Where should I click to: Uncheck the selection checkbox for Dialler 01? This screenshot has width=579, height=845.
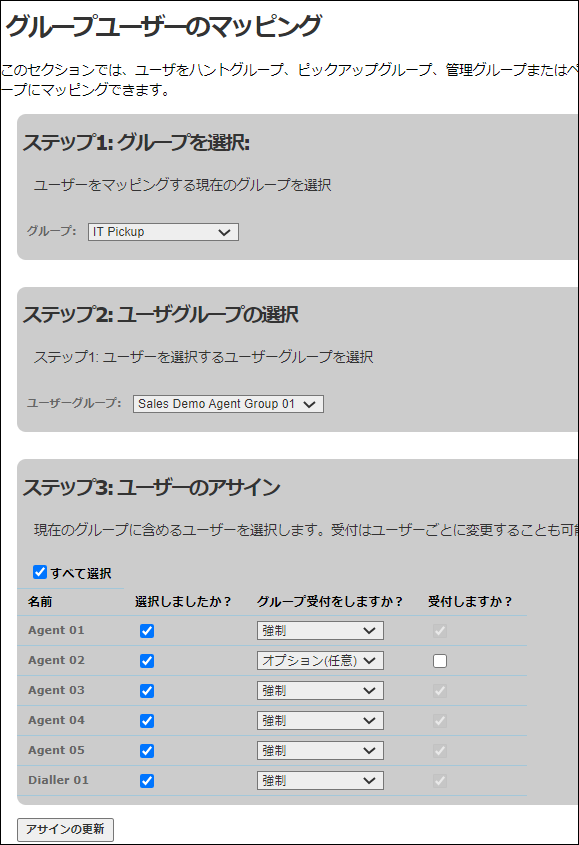(x=147, y=781)
